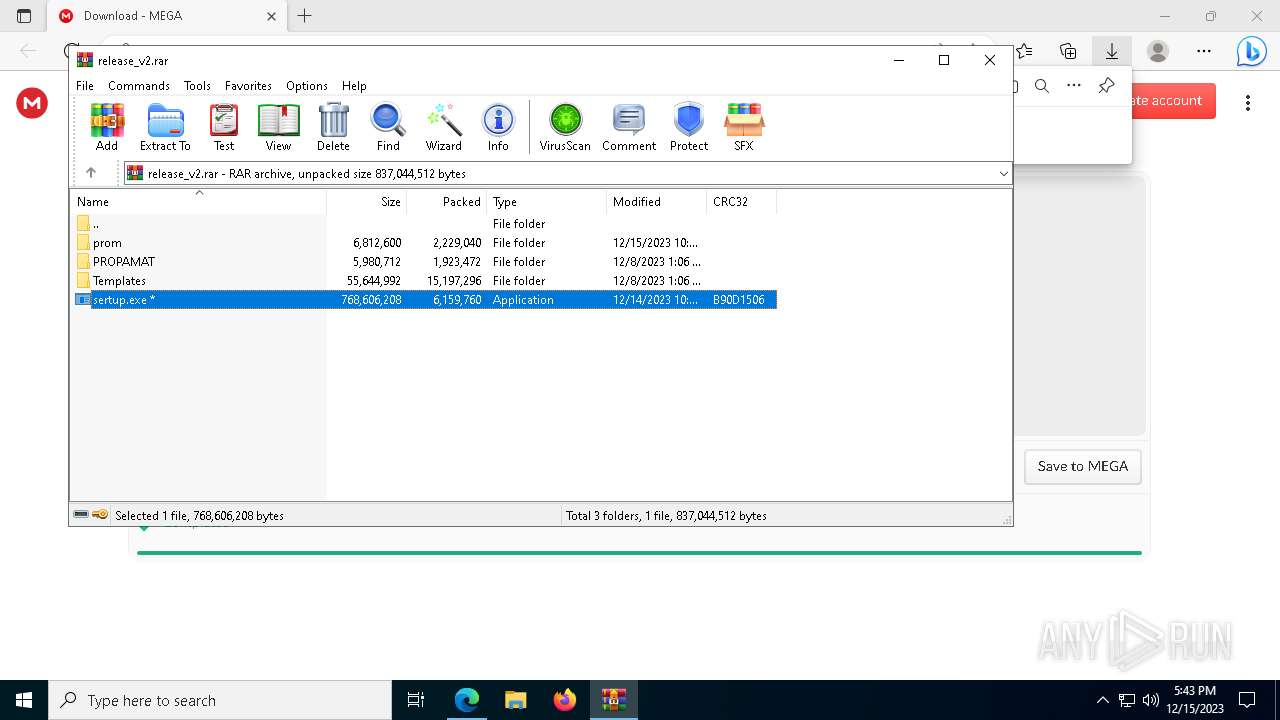Click the volume icon in tray

point(1151,700)
